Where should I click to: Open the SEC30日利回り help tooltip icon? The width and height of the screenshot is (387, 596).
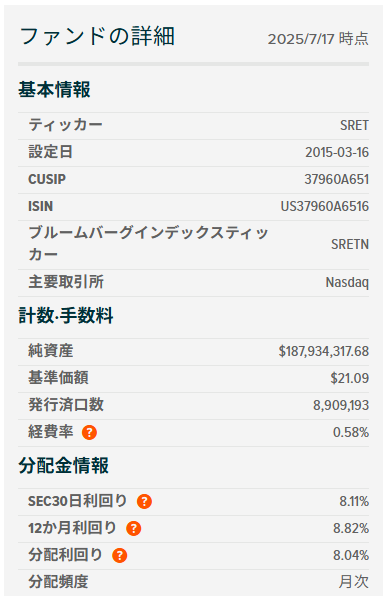tap(144, 502)
